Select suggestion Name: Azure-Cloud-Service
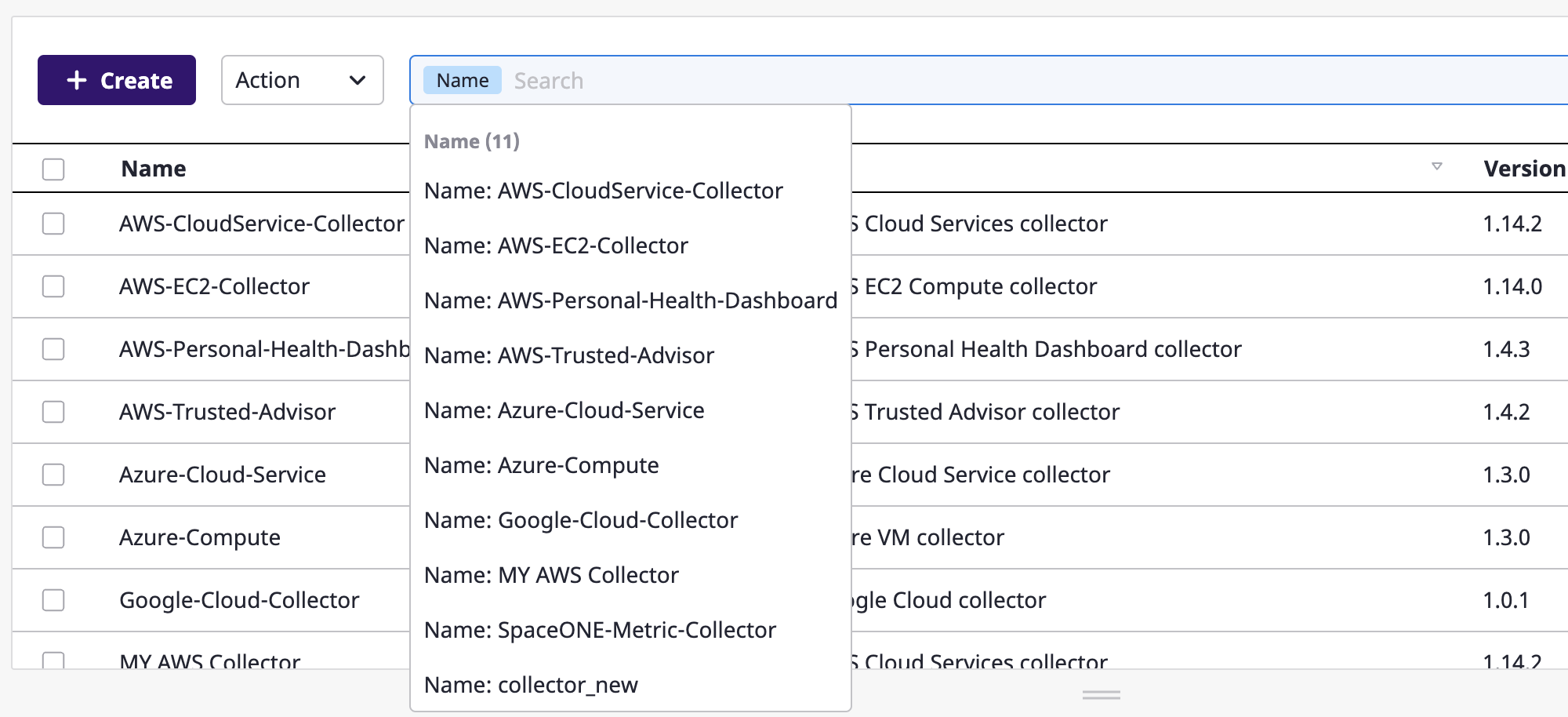Screen dimensions: 1568x717 point(630,410)
